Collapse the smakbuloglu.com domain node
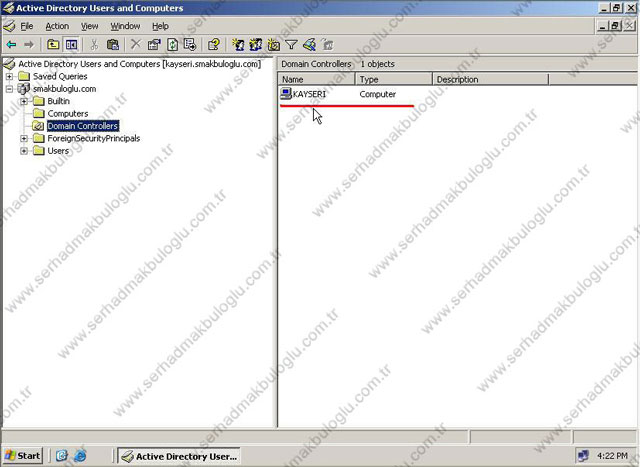The height and width of the screenshot is (467, 640). click(9, 89)
